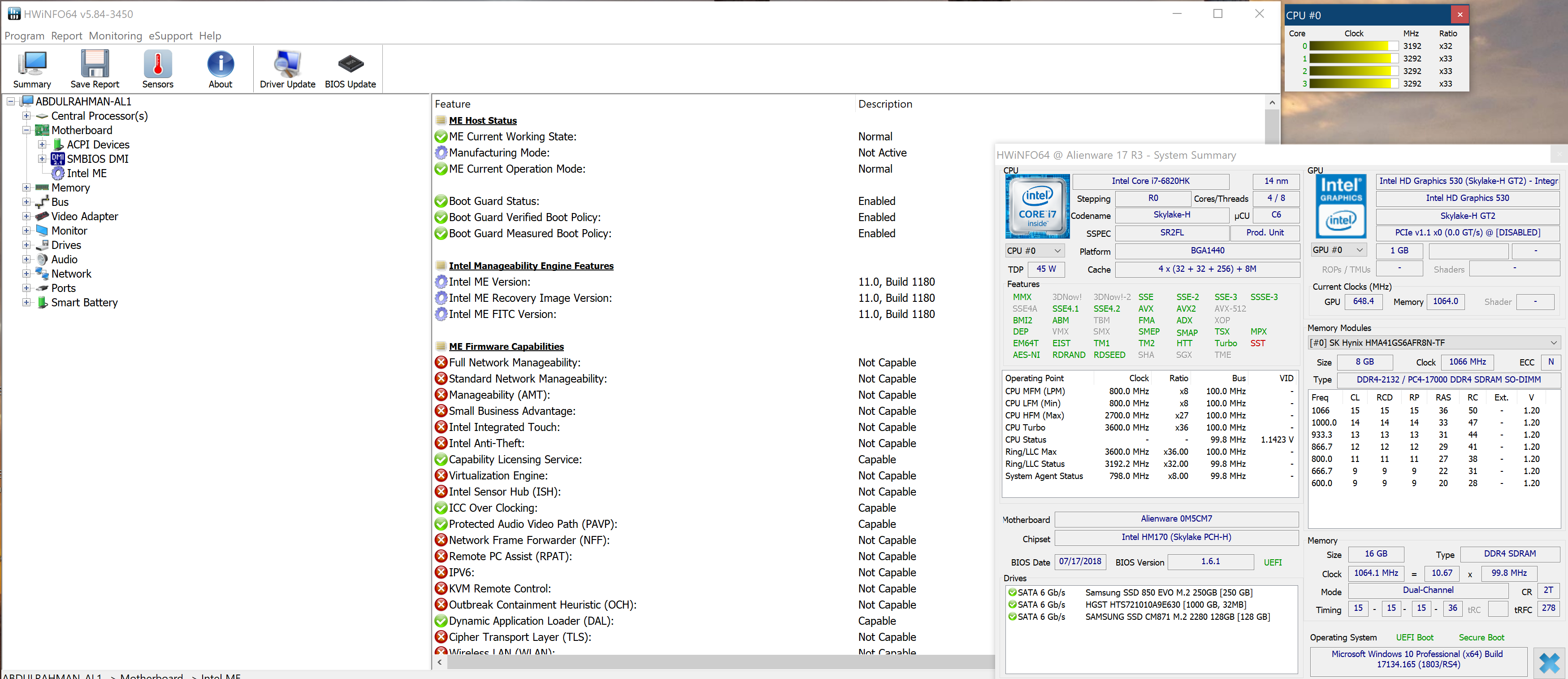Collapse the Motherboard tree node
The width and height of the screenshot is (1568, 679).
pos(26,131)
